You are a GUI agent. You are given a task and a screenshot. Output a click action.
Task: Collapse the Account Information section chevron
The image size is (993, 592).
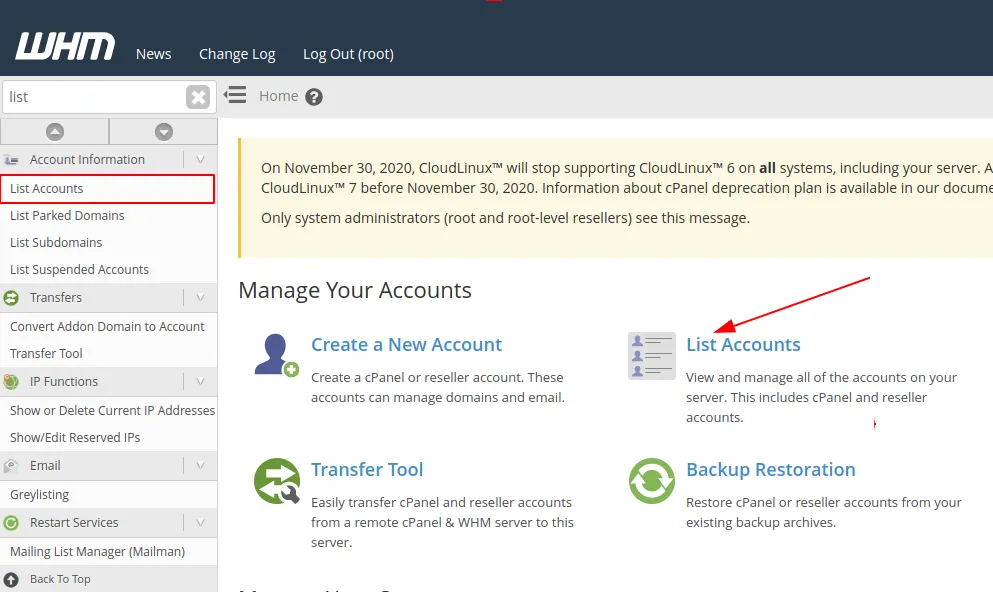pyautogui.click(x=200, y=160)
